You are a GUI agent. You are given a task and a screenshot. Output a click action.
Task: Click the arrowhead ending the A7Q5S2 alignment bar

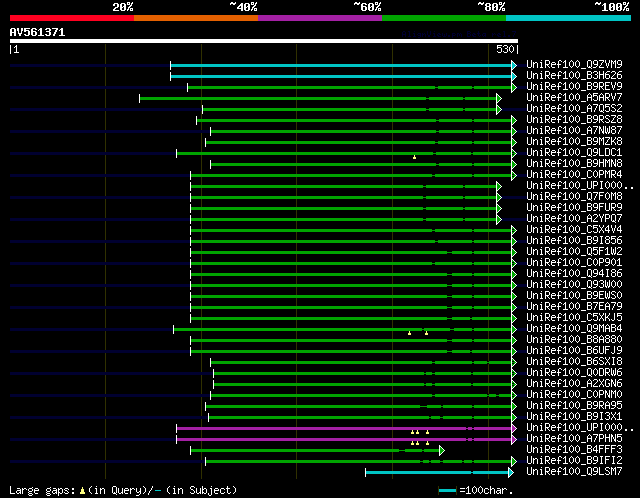click(498, 109)
